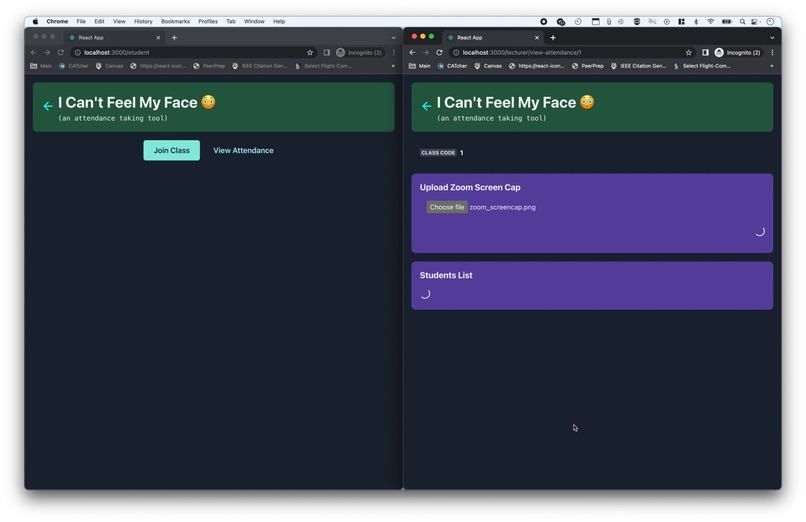This screenshot has width=806, height=522.
Task: Click browser back arrow in right window
Action: pyautogui.click(x=412, y=52)
